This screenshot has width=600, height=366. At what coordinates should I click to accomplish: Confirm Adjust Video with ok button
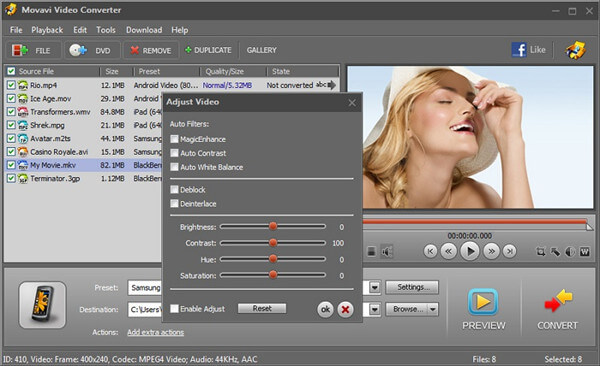pyautogui.click(x=325, y=309)
